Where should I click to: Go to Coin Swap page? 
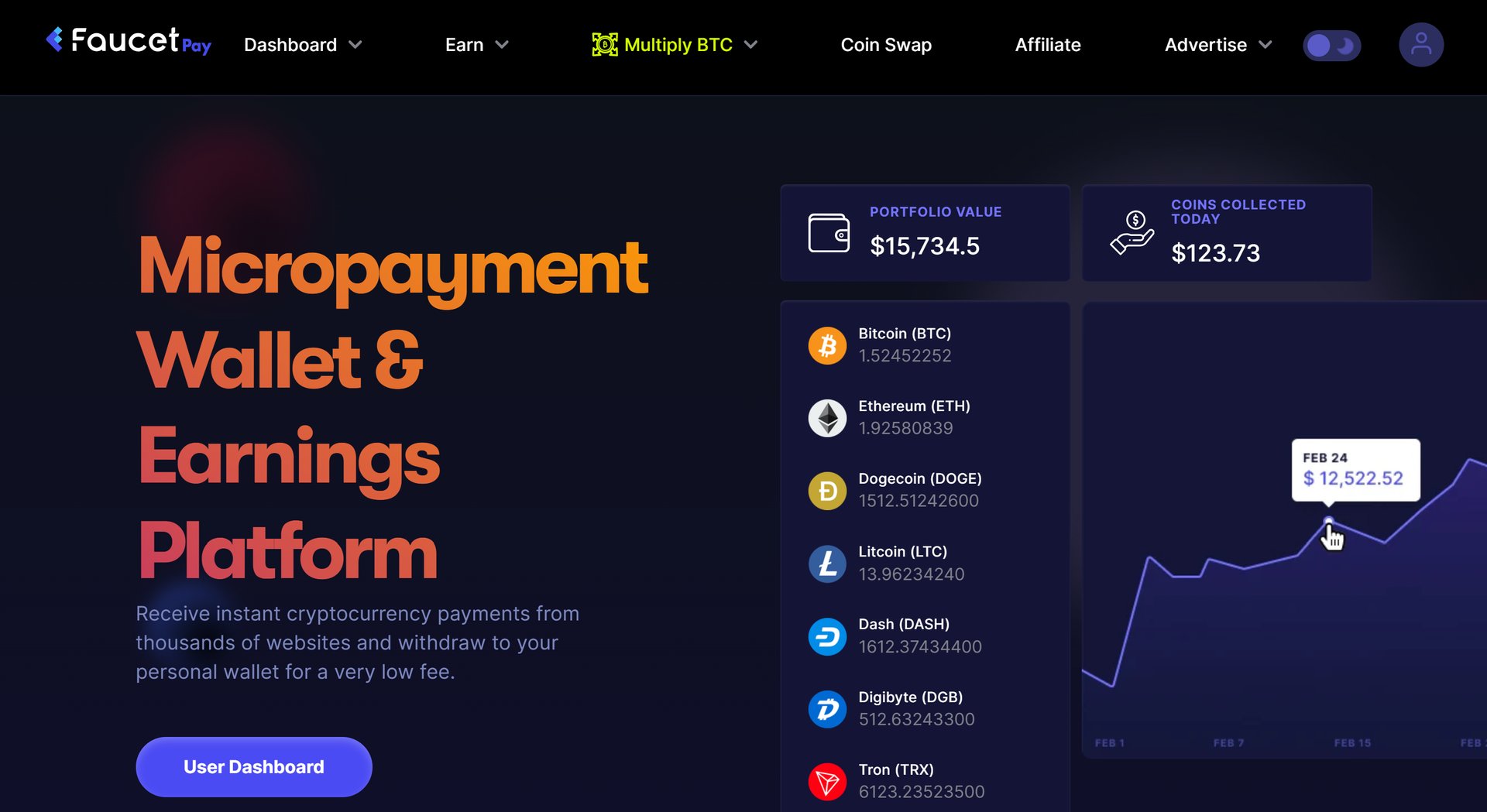tap(886, 45)
